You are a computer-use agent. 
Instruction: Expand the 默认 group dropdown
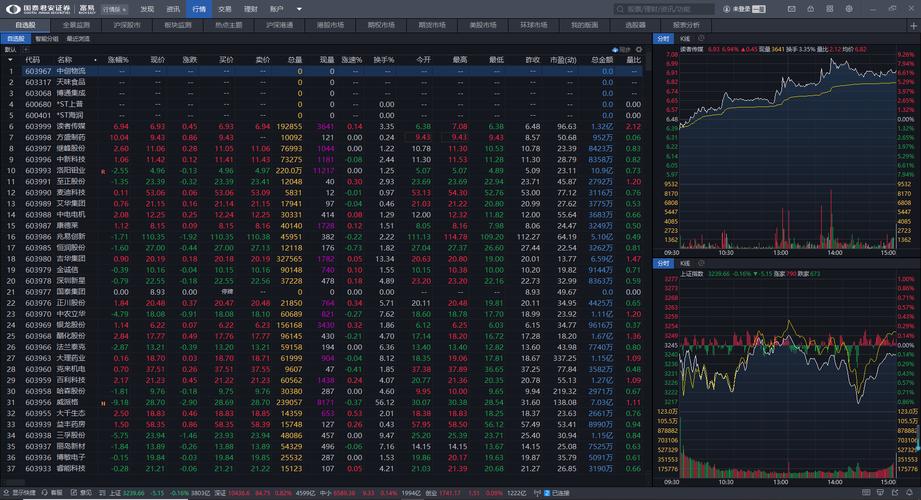click(11, 50)
